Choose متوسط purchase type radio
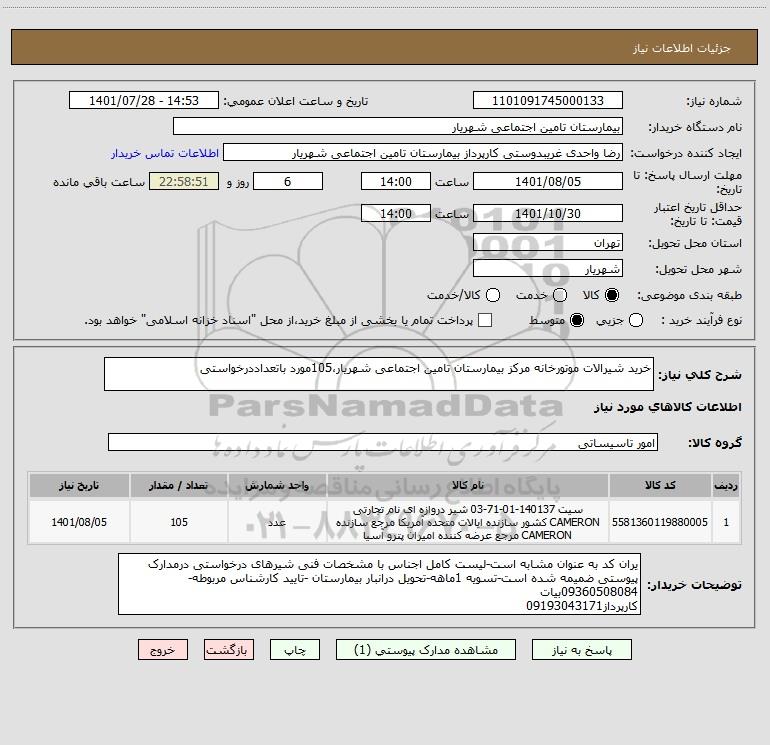Screen dimensions: 770x745 click(x=577, y=320)
